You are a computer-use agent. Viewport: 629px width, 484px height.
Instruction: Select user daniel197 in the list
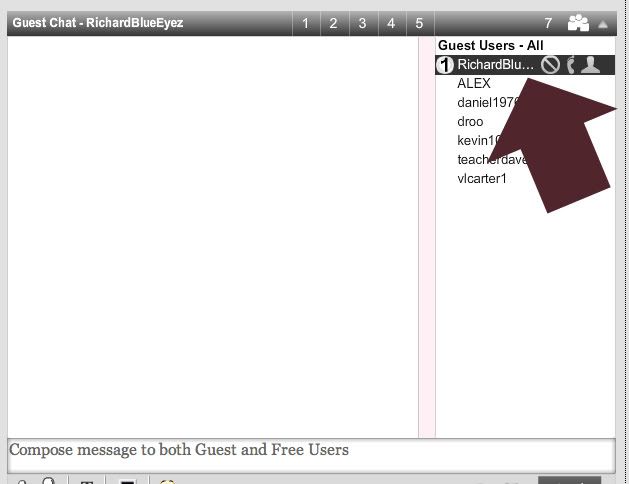pos(484,103)
